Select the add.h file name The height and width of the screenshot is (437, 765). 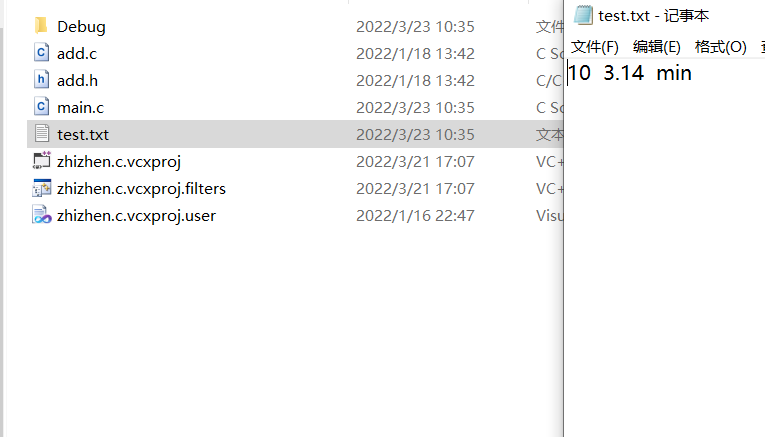point(77,80)
